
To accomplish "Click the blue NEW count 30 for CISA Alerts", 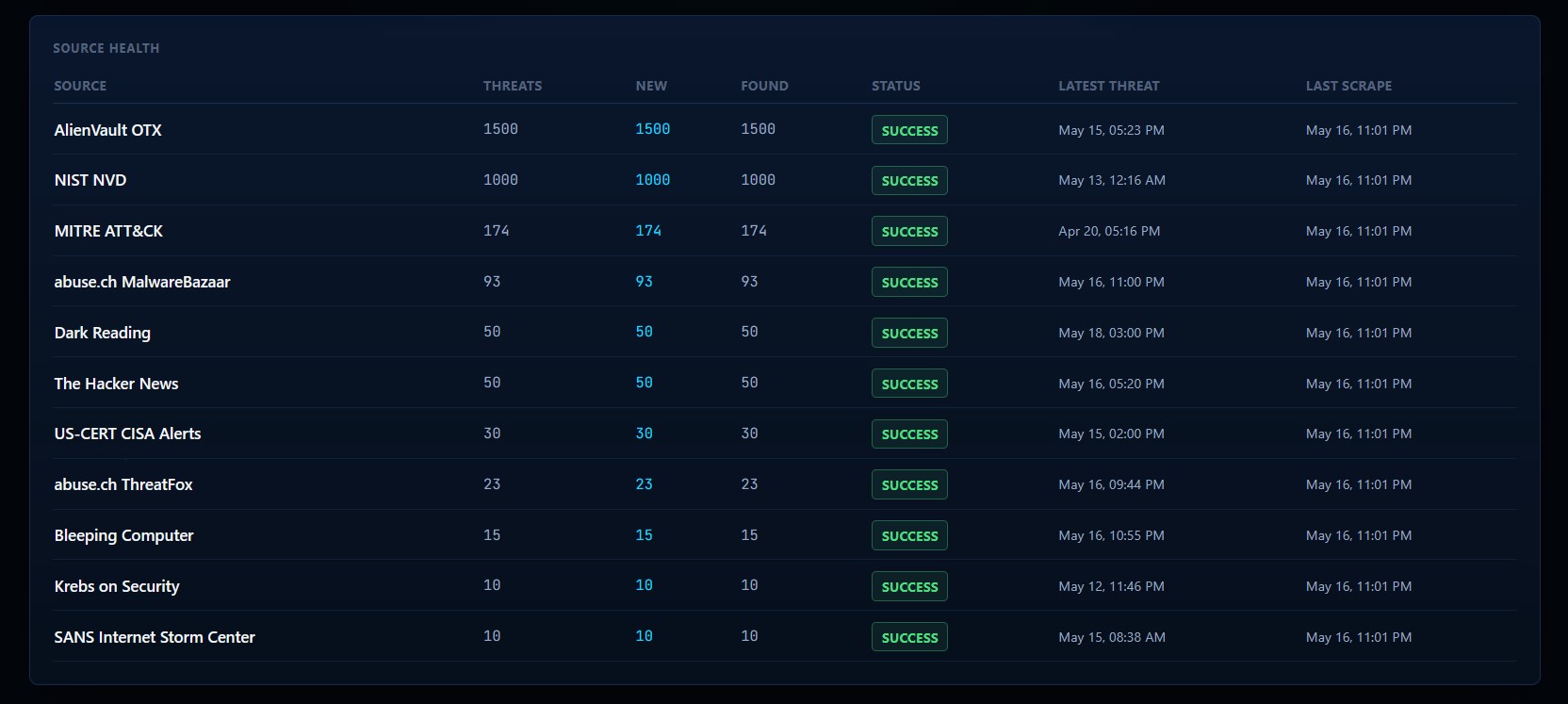I will [644, 434].
